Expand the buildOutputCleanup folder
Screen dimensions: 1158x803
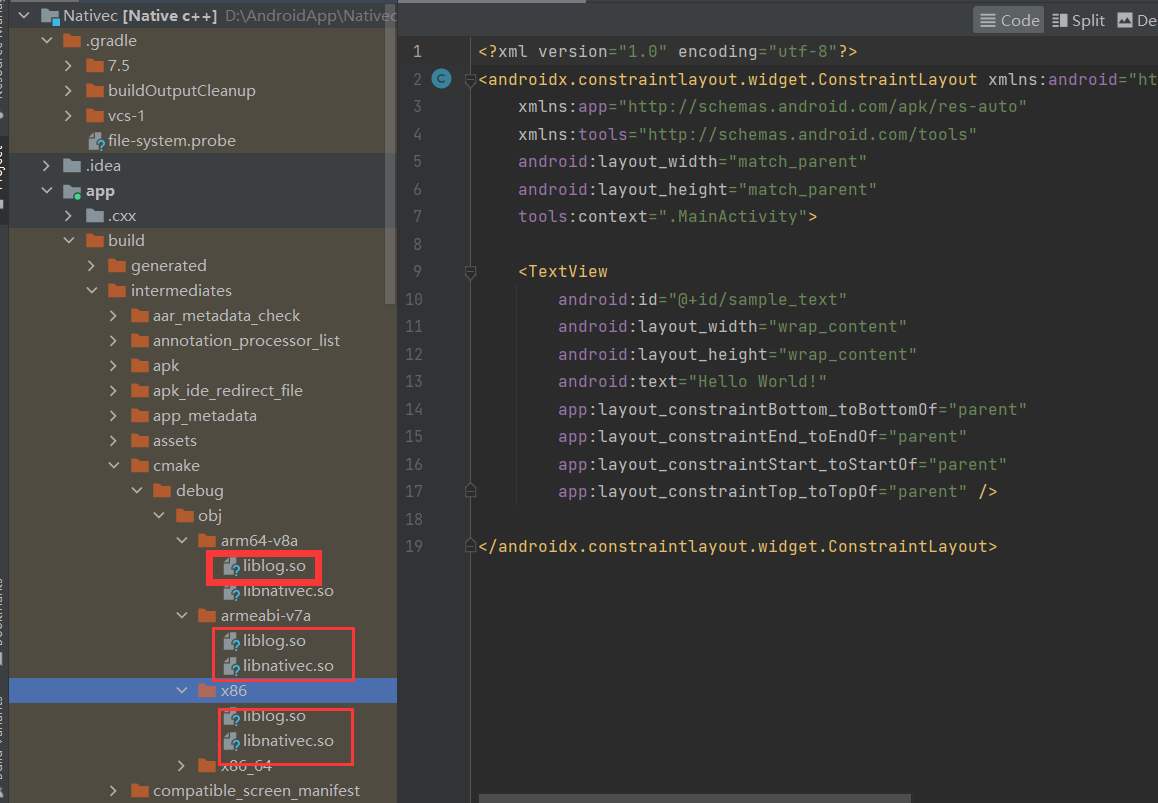69,91
